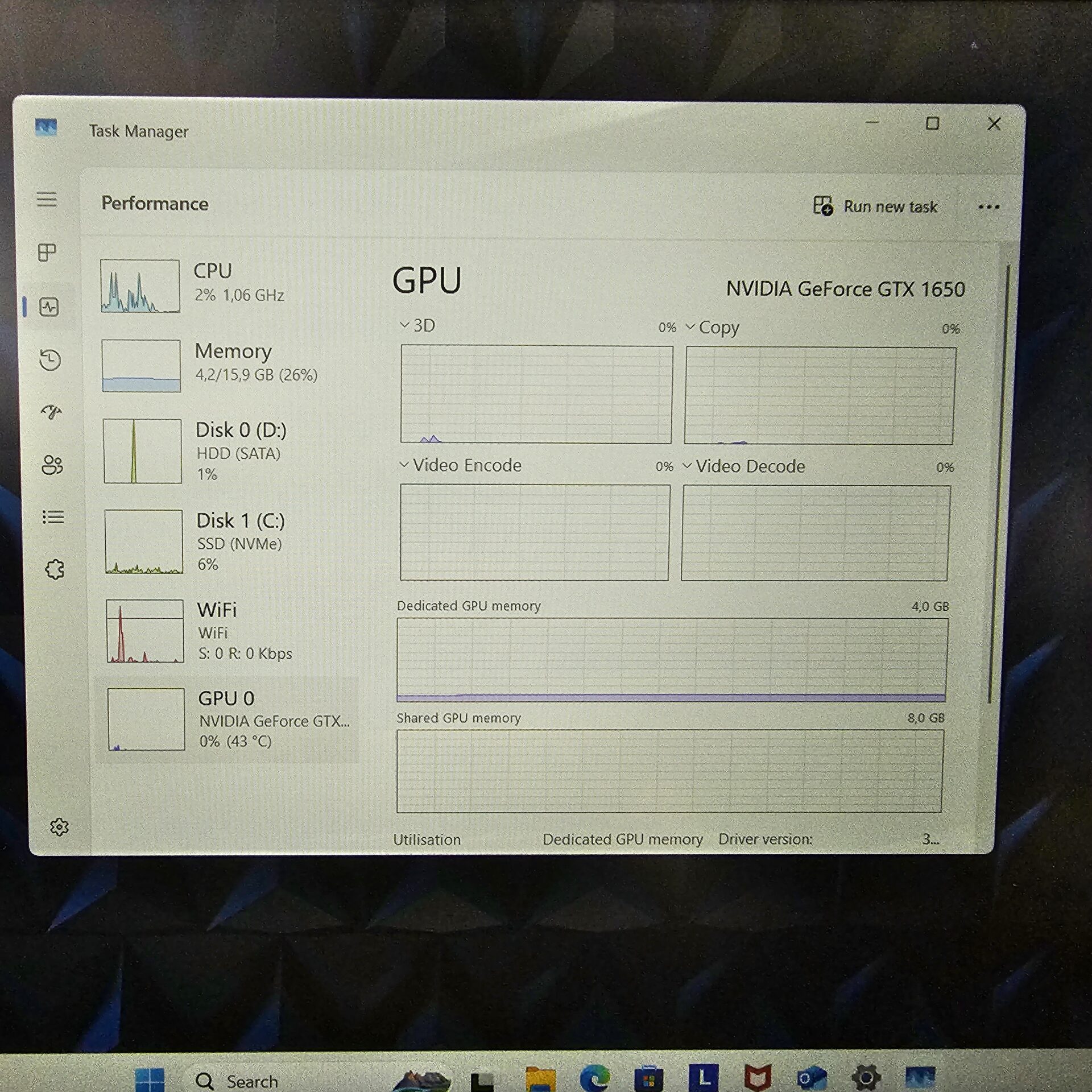Click the 'HDD (SATA)' label

238,453
